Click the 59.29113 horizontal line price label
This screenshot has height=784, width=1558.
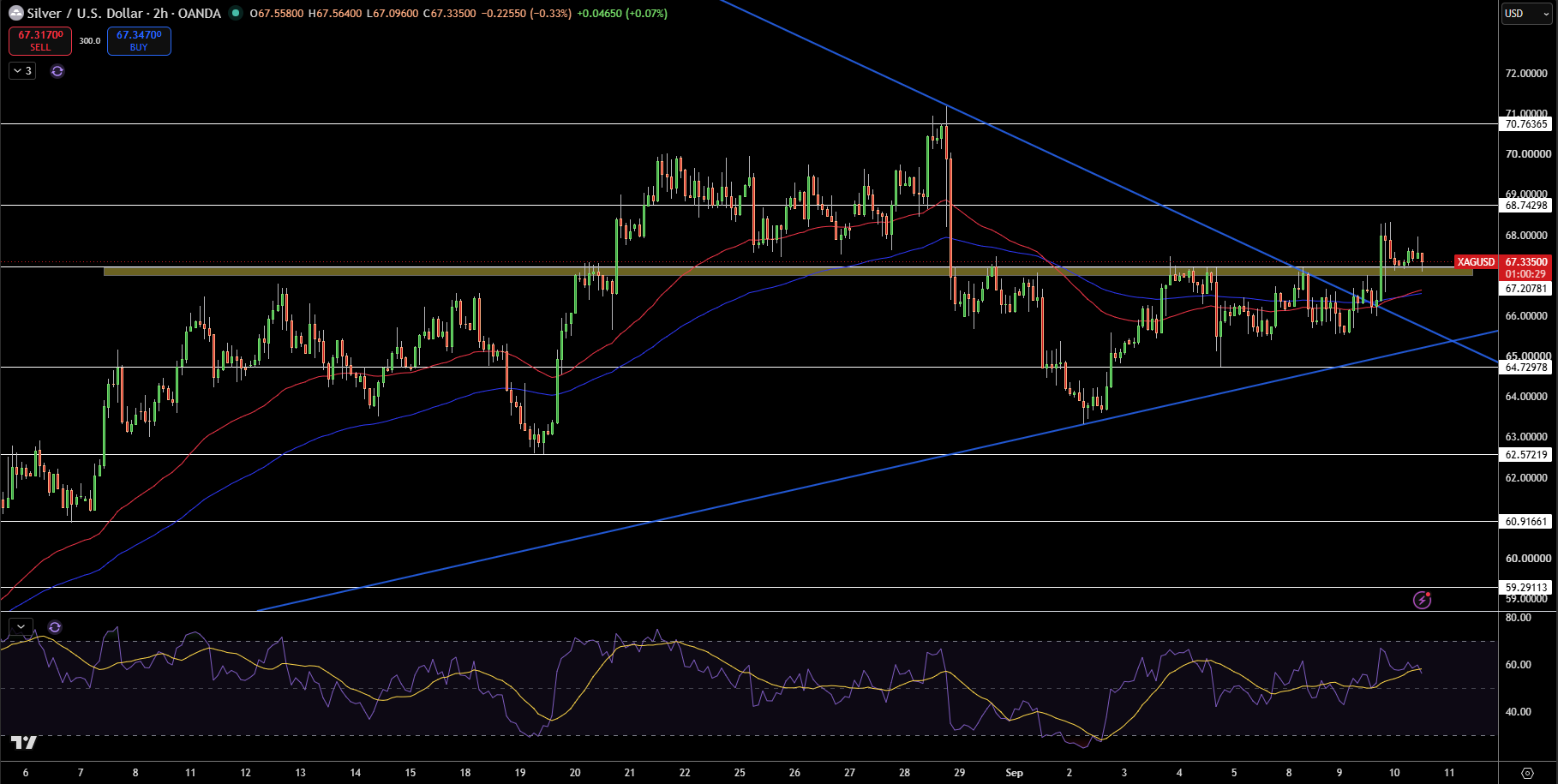coord(1526,588)
